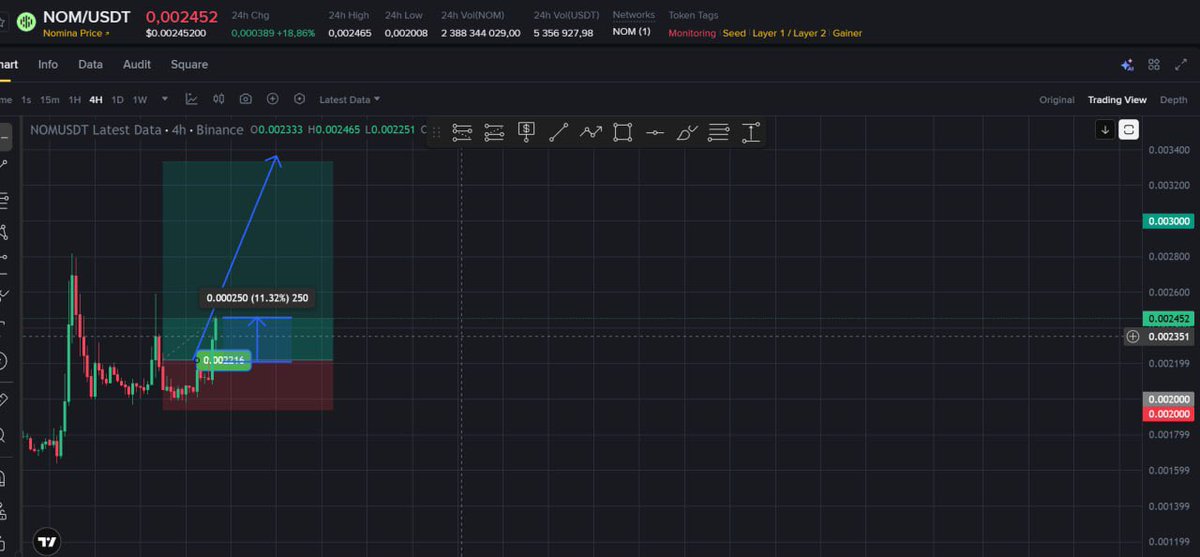The width and height of the screenshot is (1200, 557).
Task: Click the green 0.002452 current price label
Action: [1167, 319]
